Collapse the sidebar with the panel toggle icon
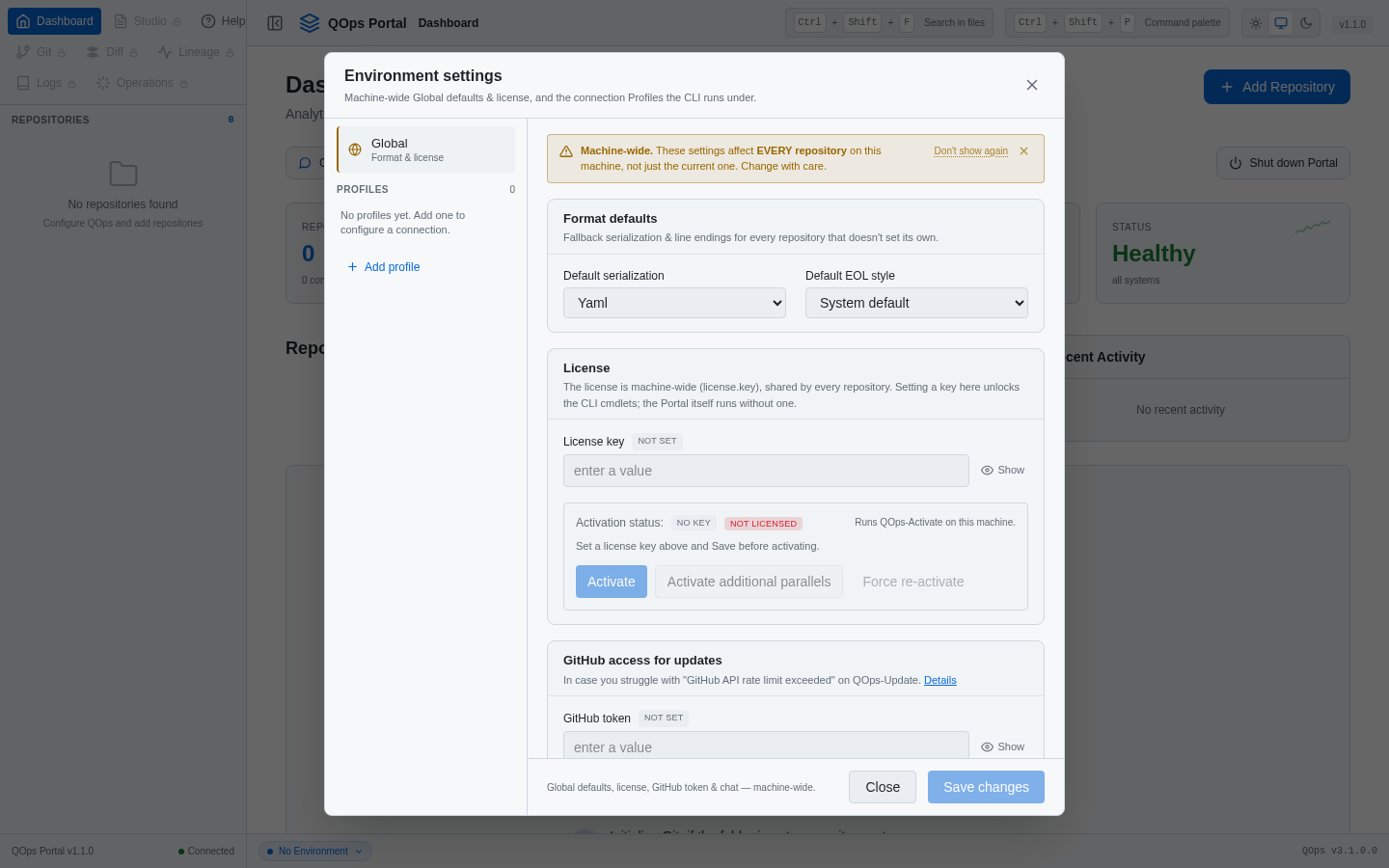Screen dimensions: 1389x868 click(x=275, y=23)
